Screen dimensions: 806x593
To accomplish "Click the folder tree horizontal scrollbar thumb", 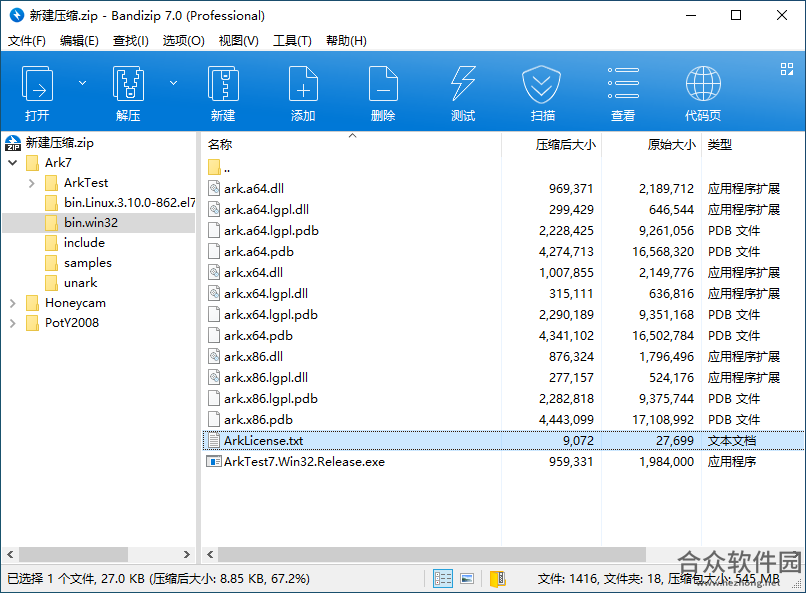I will [74, 554].
